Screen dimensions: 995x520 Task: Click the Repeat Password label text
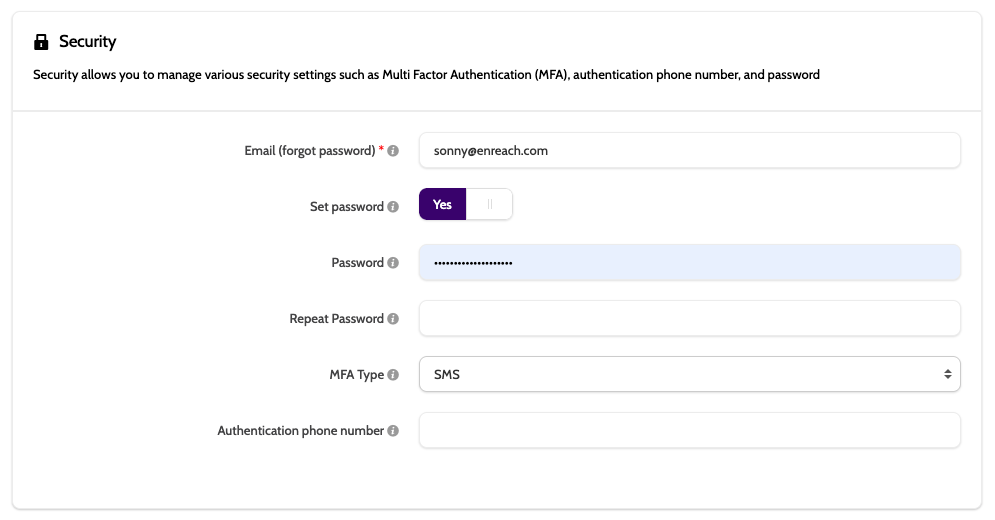tap(336, 318)
